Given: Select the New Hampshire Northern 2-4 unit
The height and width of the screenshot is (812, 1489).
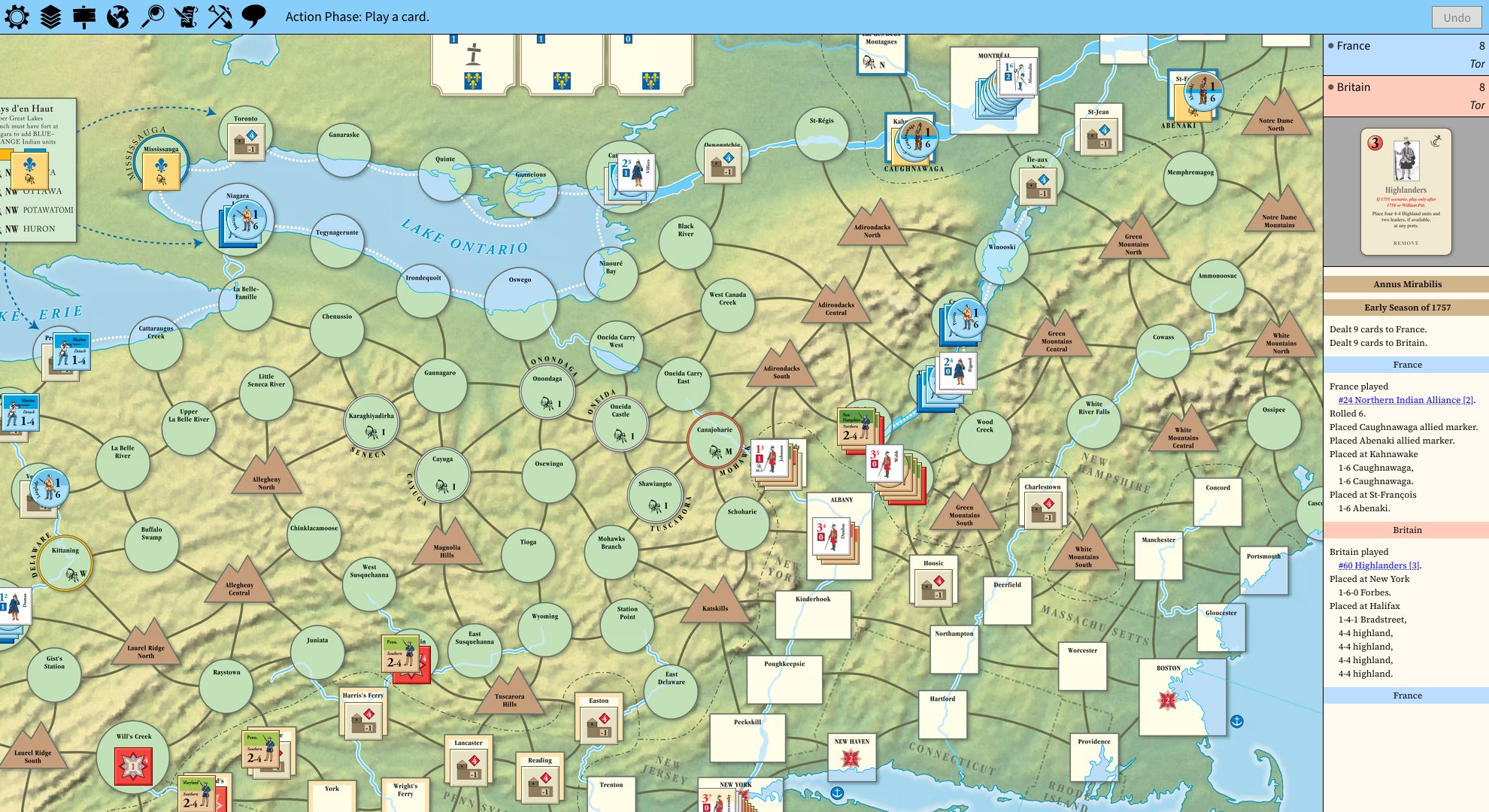Looking at the screenshot, I should tap(856, 427).
